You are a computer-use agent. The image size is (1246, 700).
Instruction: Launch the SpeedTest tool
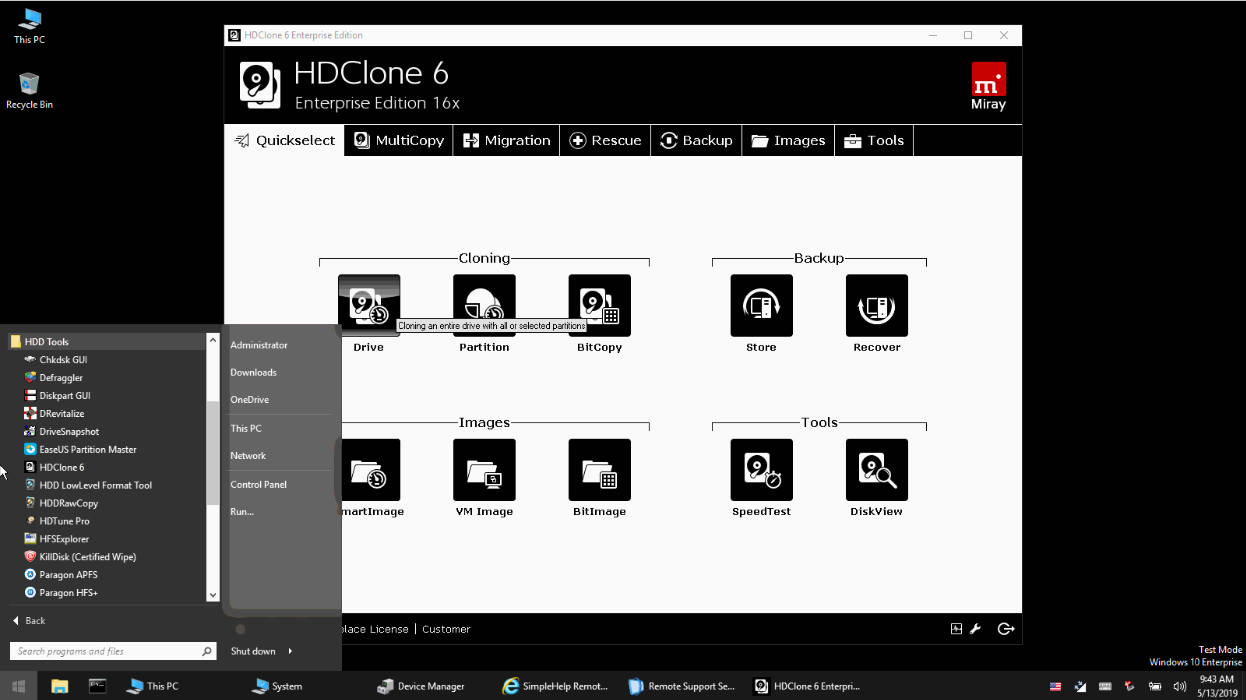tap(761, 469)
